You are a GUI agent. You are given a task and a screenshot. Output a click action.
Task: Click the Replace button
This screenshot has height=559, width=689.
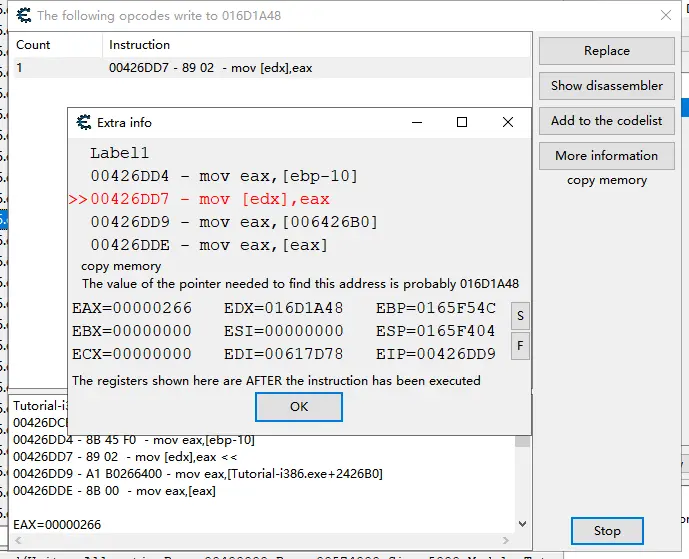tap(607, 51)
